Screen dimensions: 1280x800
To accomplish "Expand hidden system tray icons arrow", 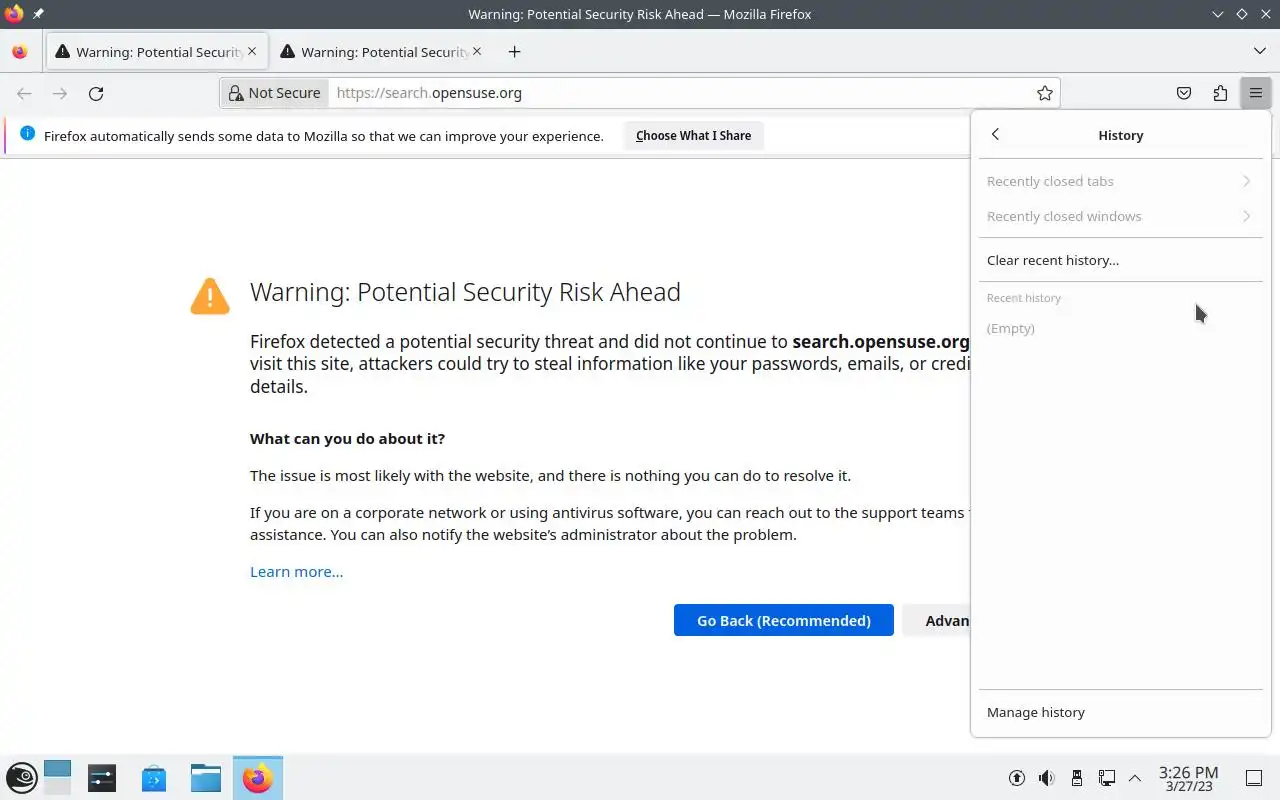I will pyautogui.click(x=1135, y=778).
